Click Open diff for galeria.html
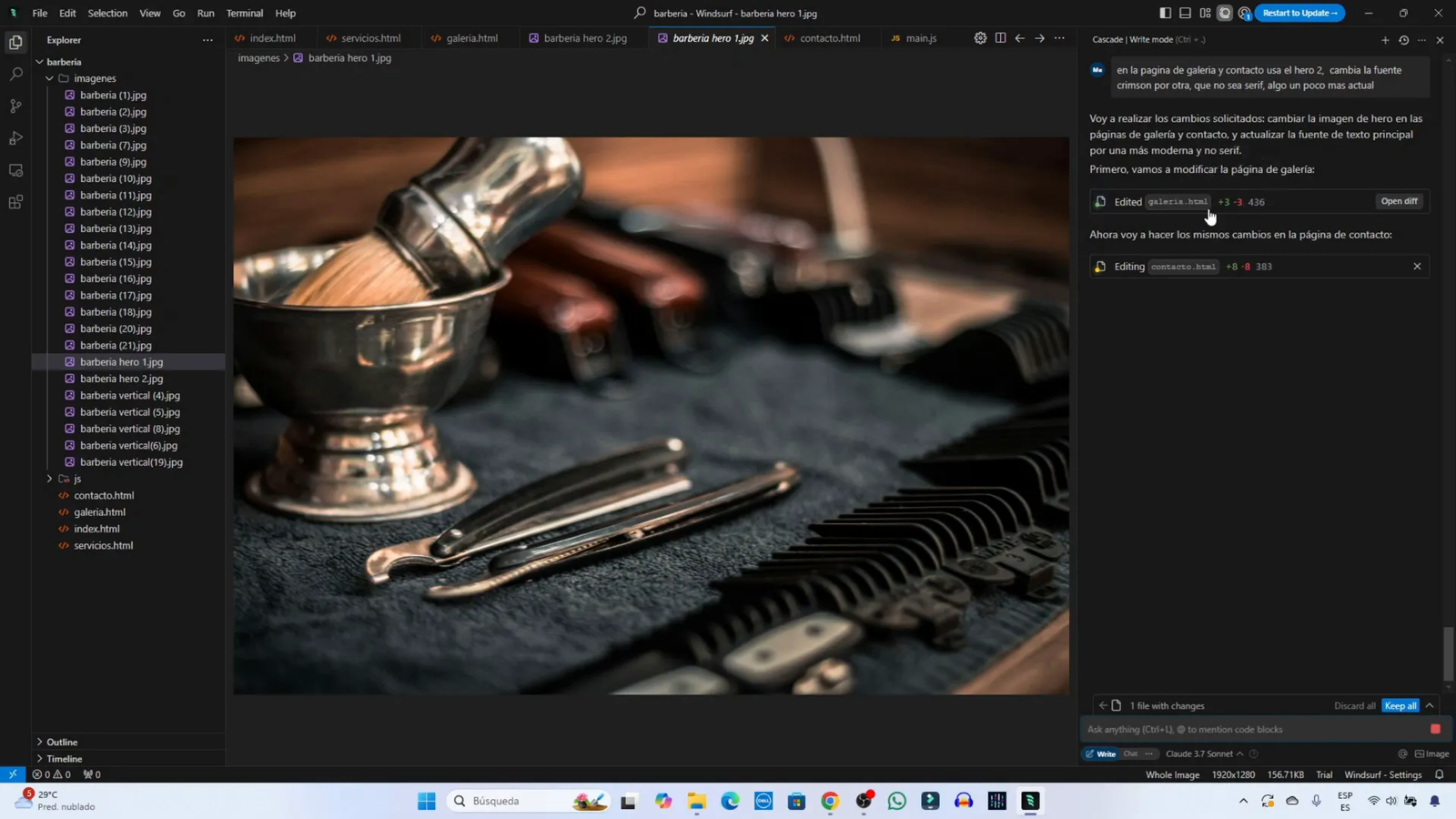The width and height of the screenshot is (1456, 819). [x=1399, y=201]
